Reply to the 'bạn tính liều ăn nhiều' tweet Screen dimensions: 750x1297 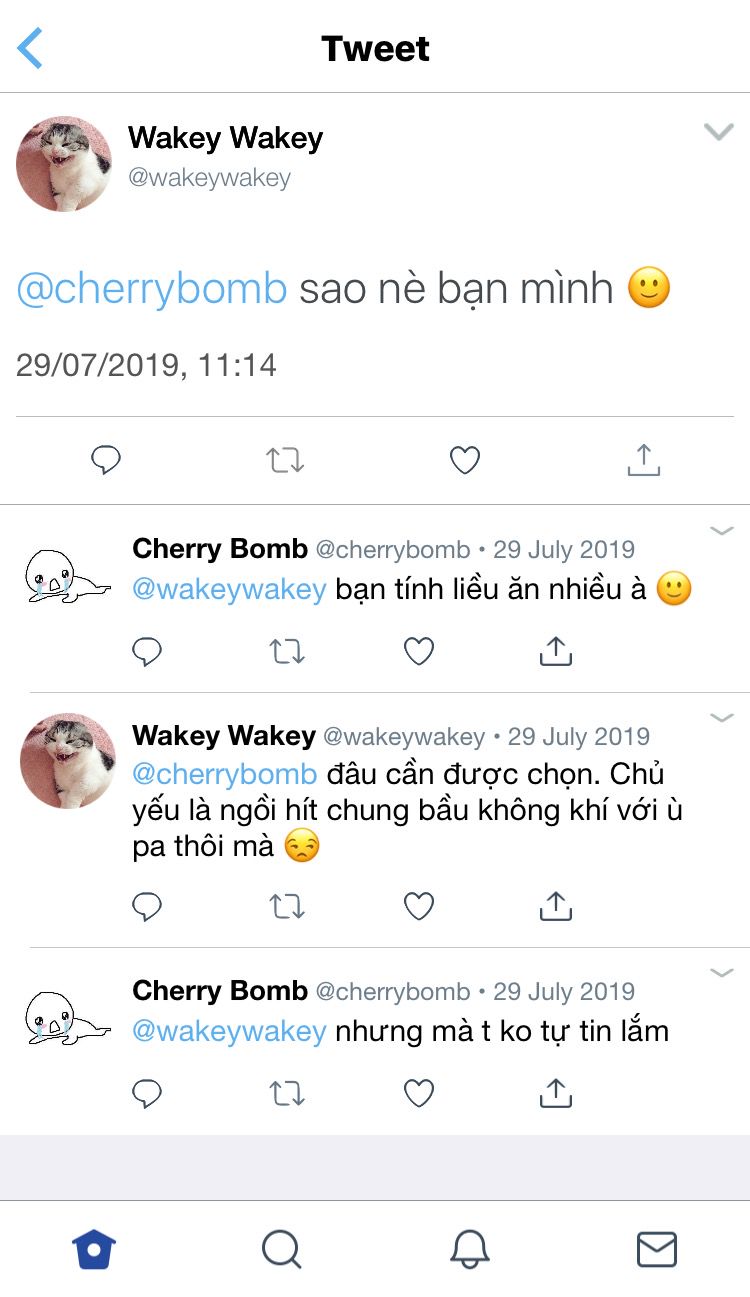(x=147, y=652)
